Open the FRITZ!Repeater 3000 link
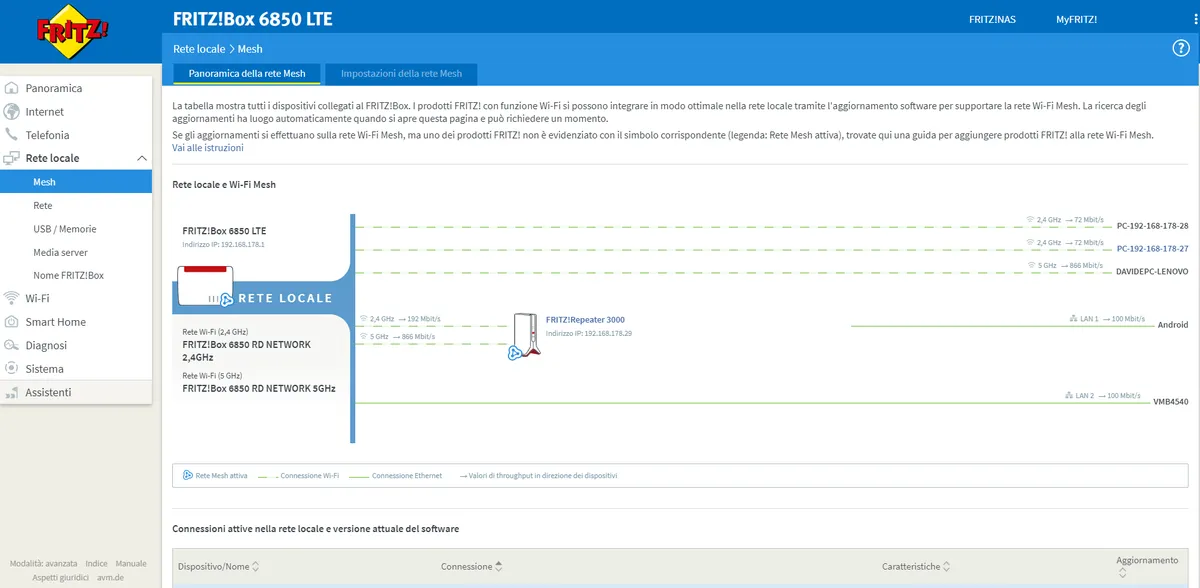Image resolution: width=1200 pixels, height=588 pixels. (585, 320)
